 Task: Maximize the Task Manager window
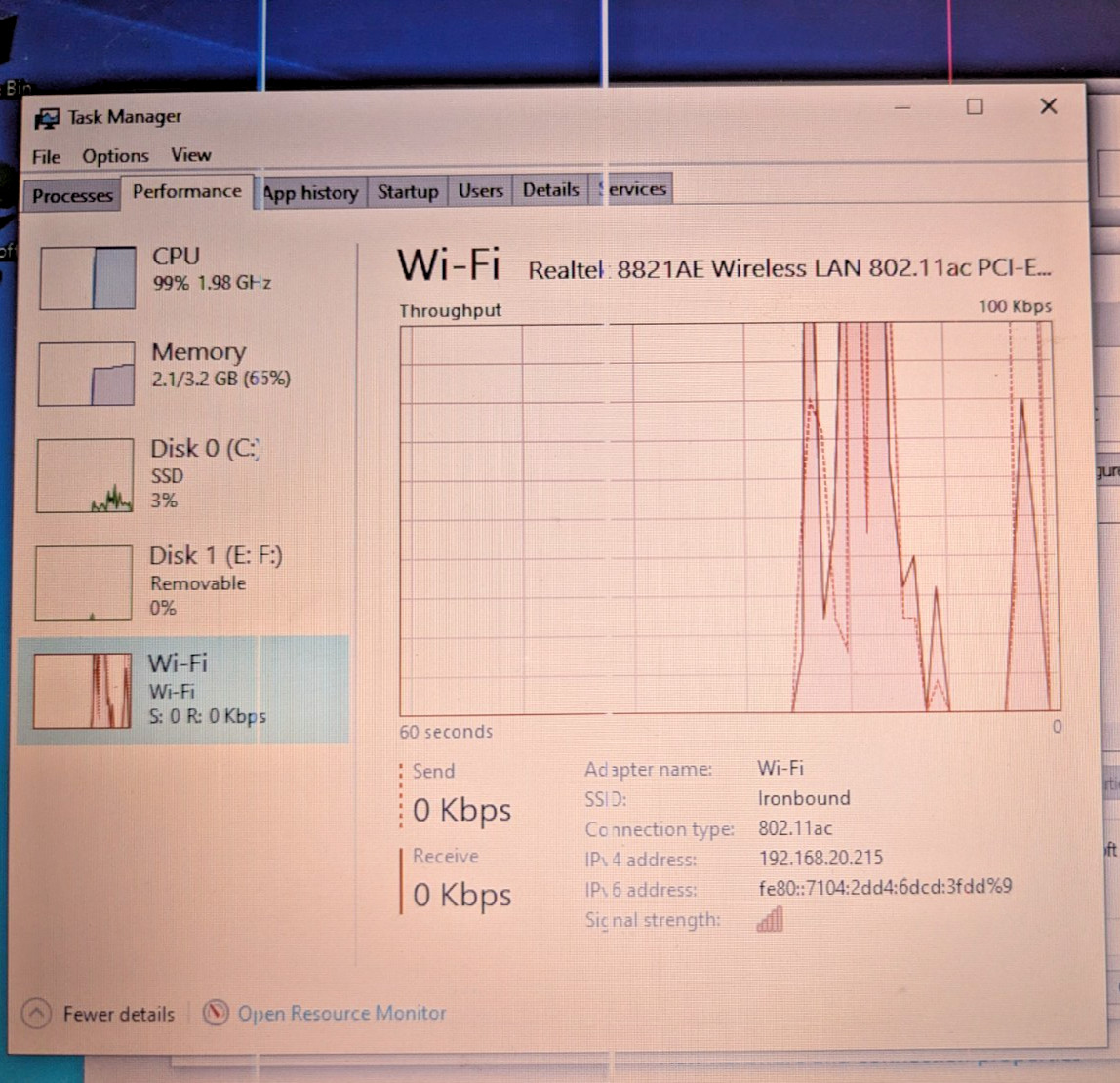pyautogui.click(x=975, y=106)
